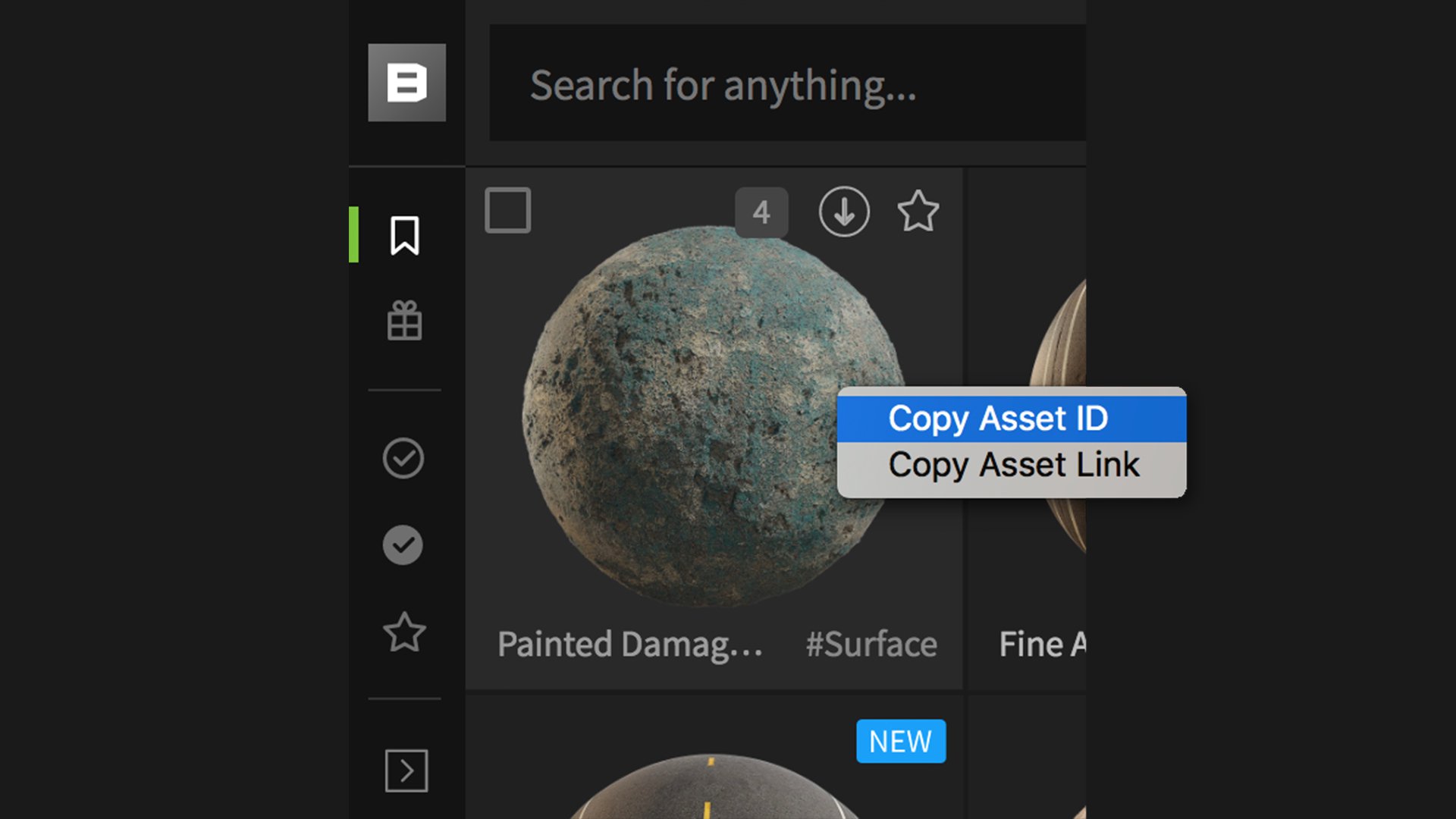Click the NEW badge on road asset

[901, 741]
